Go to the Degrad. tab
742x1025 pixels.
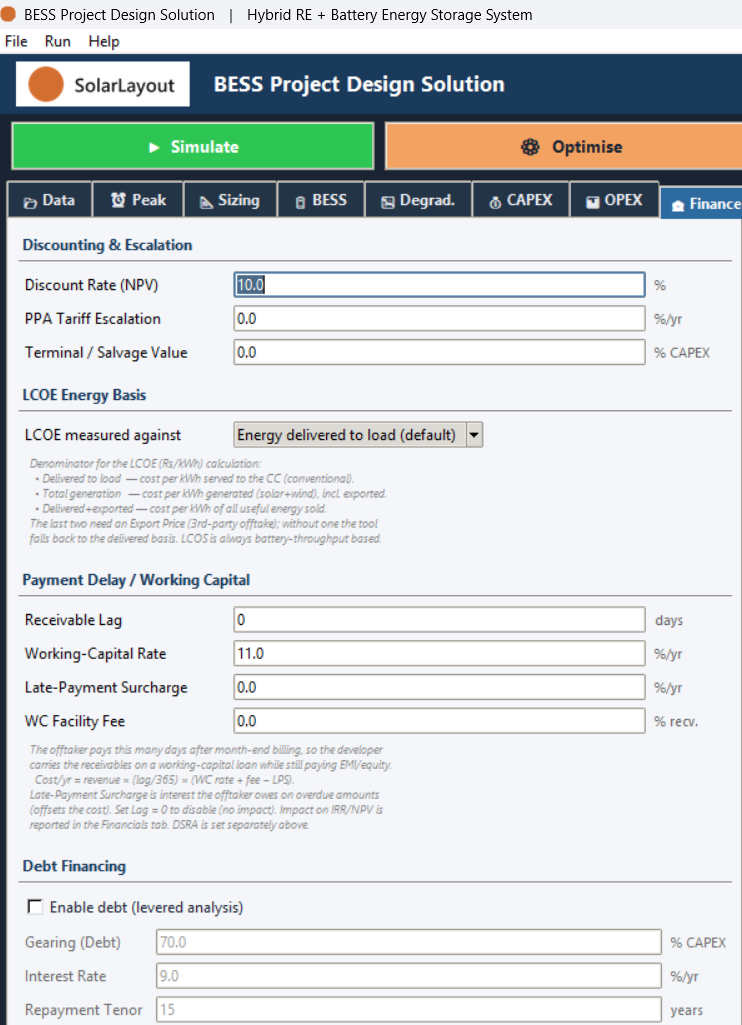(x=418, y=201)
